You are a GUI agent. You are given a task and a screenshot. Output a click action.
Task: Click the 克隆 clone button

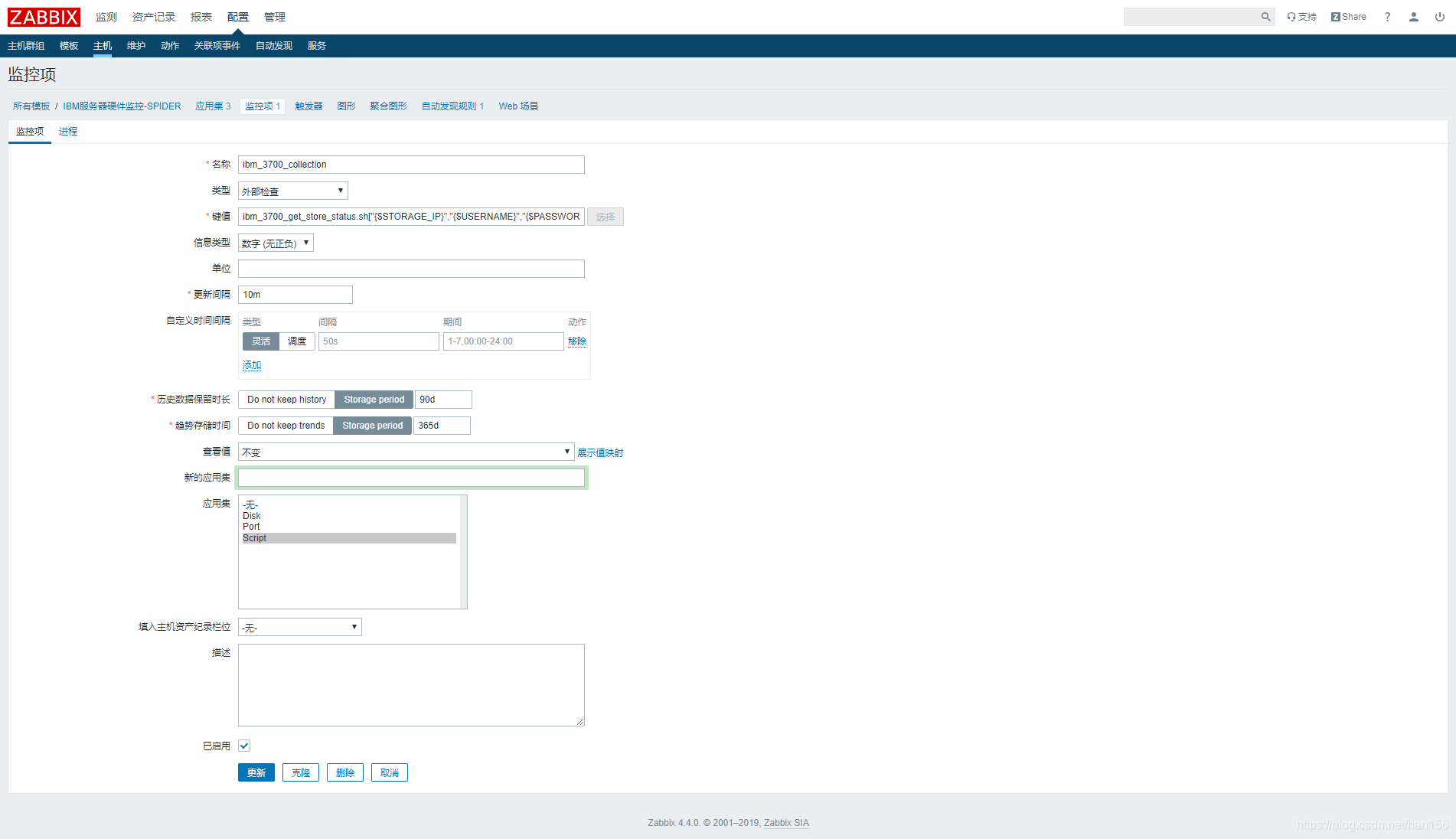pyautogui.click(x=301, y=772)
